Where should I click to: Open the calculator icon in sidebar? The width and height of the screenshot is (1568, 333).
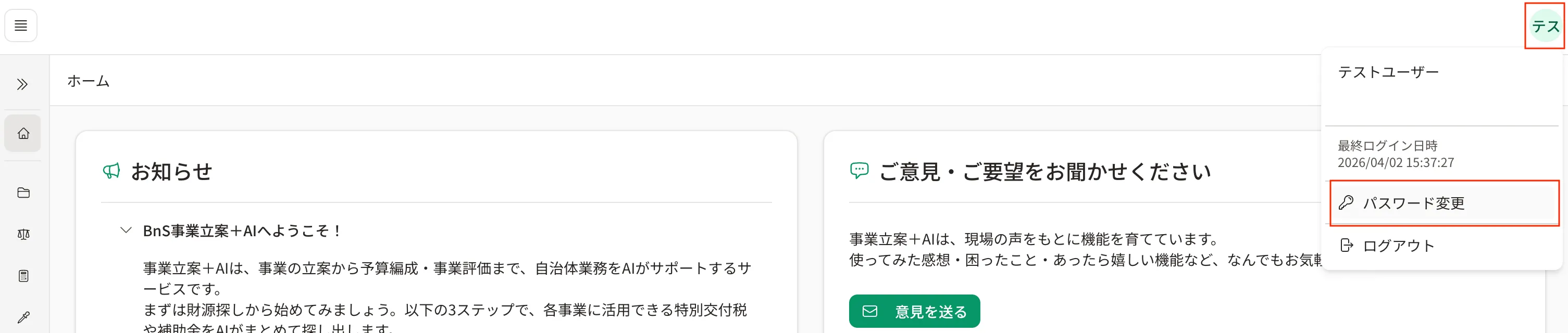[x=23, y=276]
